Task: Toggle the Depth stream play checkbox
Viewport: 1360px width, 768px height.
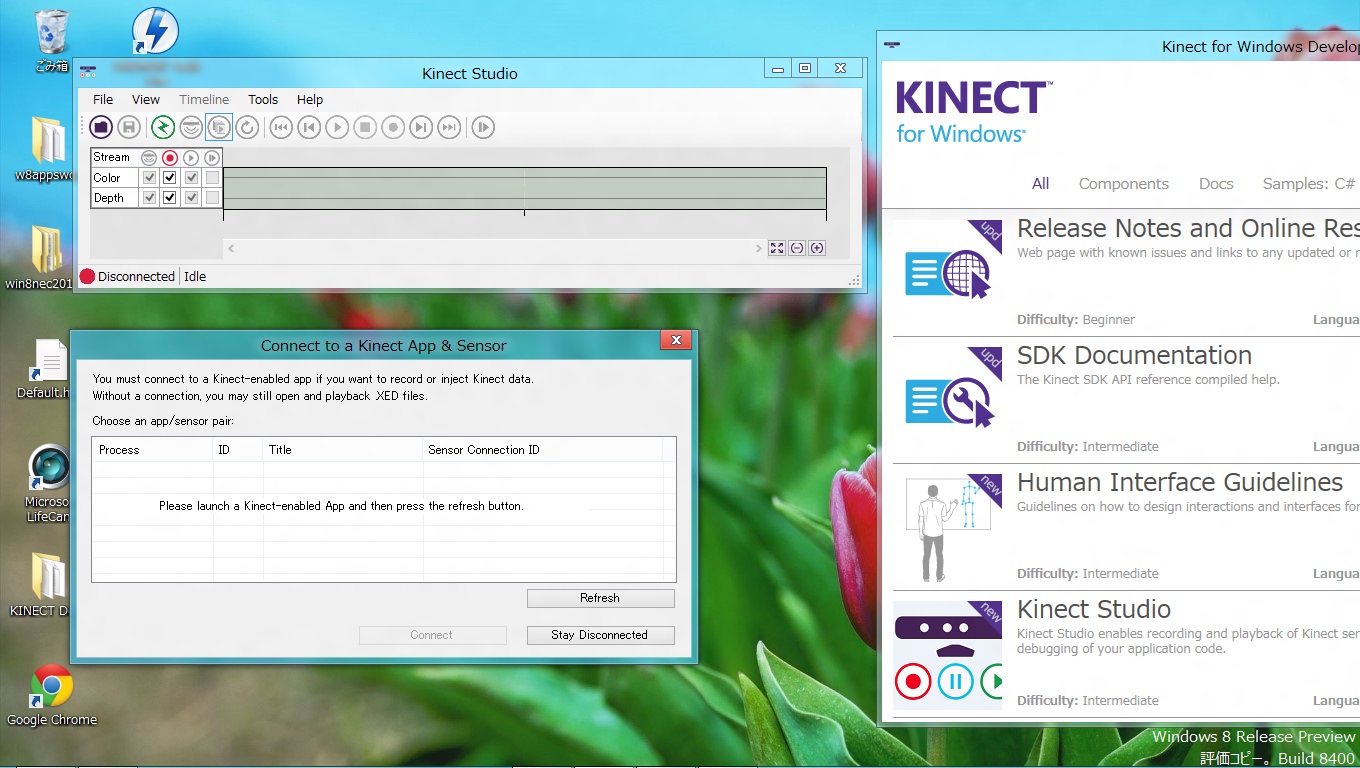Action: (191, 198)
